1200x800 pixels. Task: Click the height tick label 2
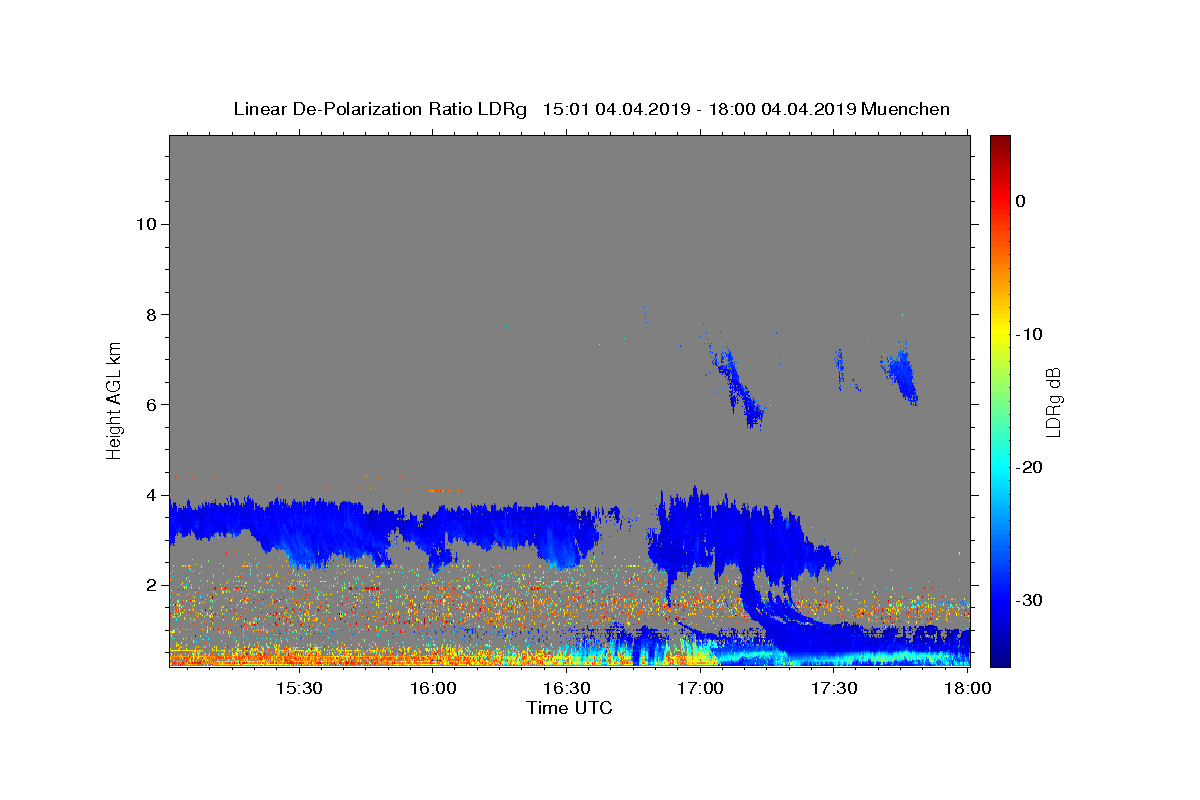click(150, 585)
